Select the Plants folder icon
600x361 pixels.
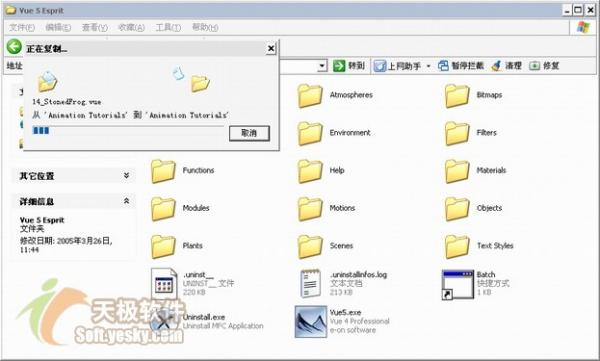tap(163, 246)
